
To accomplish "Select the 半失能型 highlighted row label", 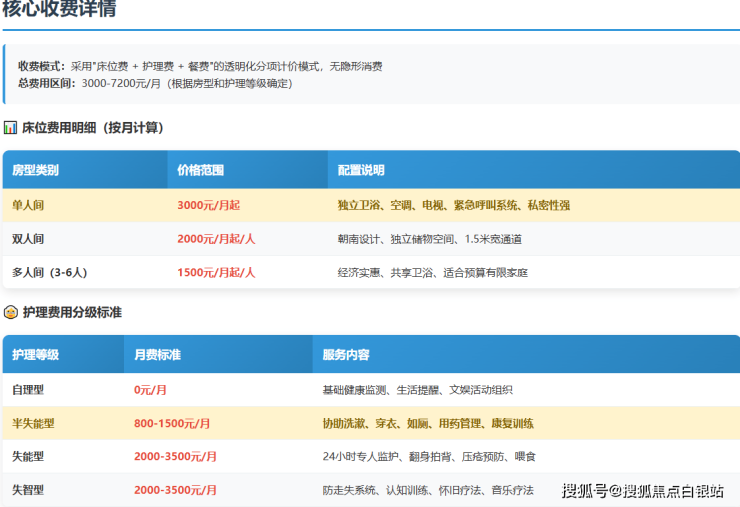I will point(34,423).
